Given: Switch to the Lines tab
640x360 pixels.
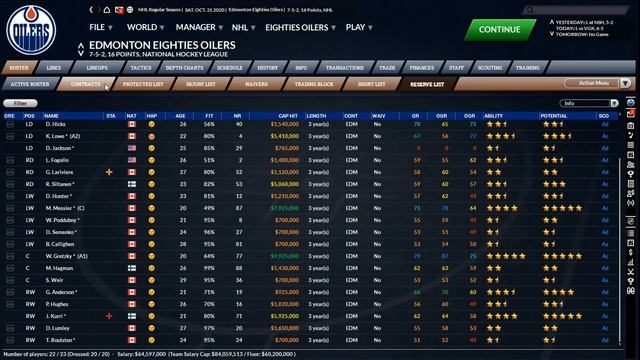Looking at the screenshot, I should [x=53, y=68].
